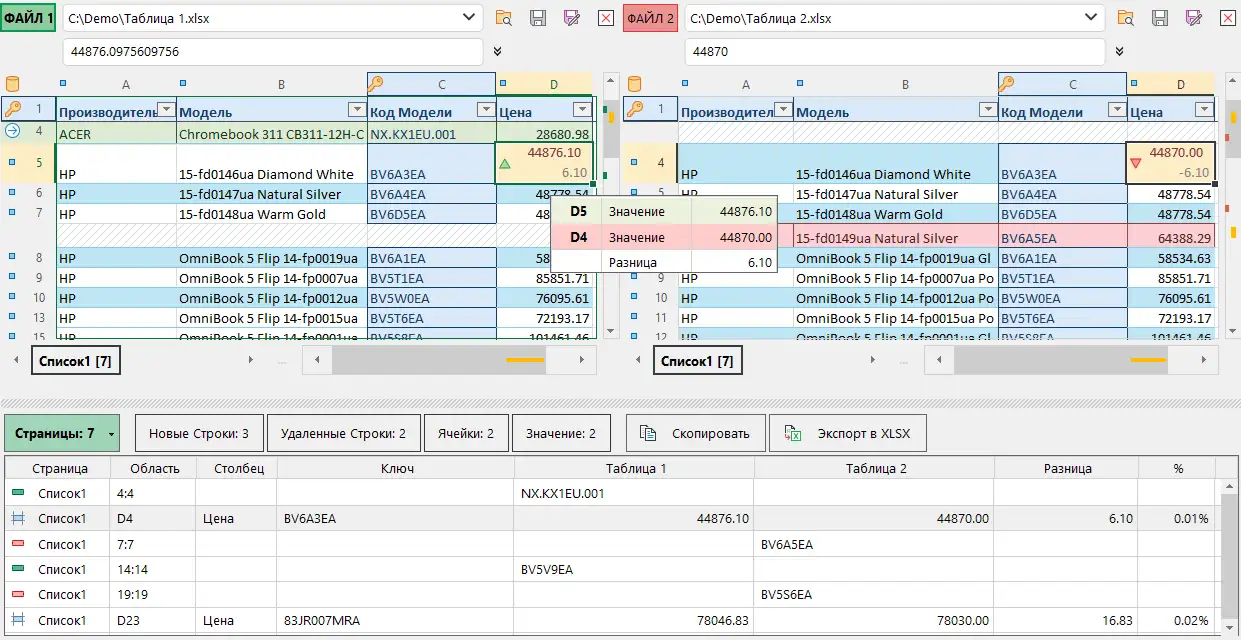
Task: Open the Модель filter dropdown in File 1
Action: [x=356, y=110]
